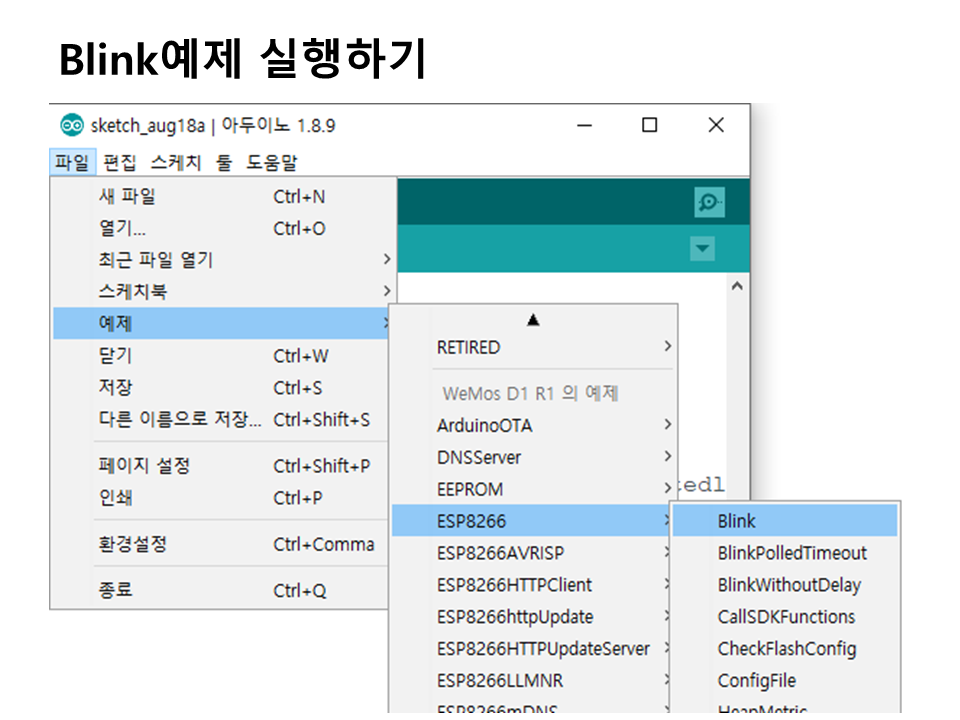Viewport: 960px width, 720px height.
Task: Open the 편집 menu
Action: pyautogui.click(x=119, y=162)
